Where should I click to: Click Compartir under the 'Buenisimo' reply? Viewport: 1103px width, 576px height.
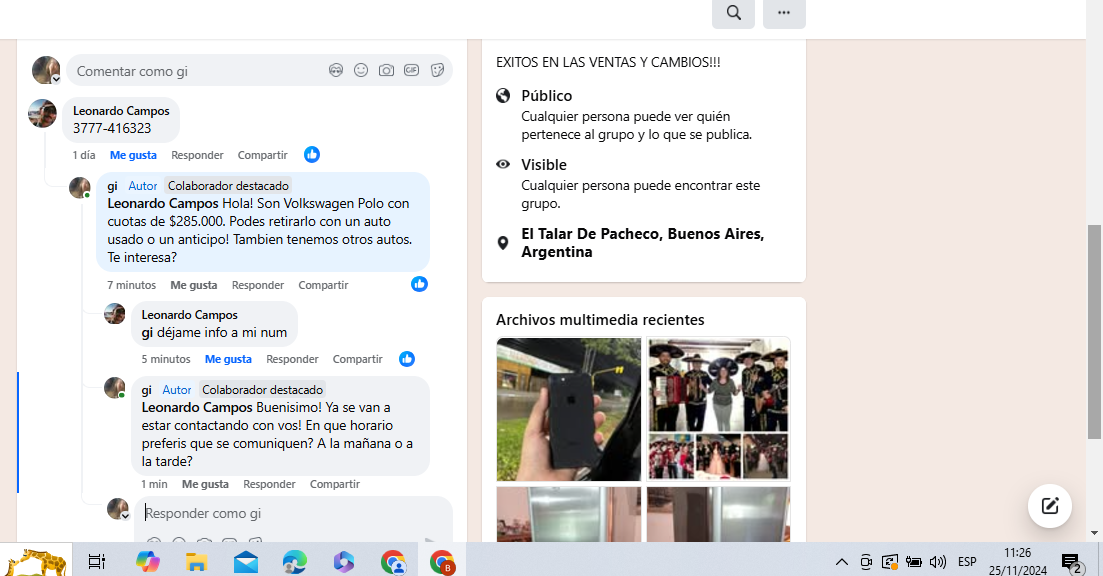click(x=334, y=484)
